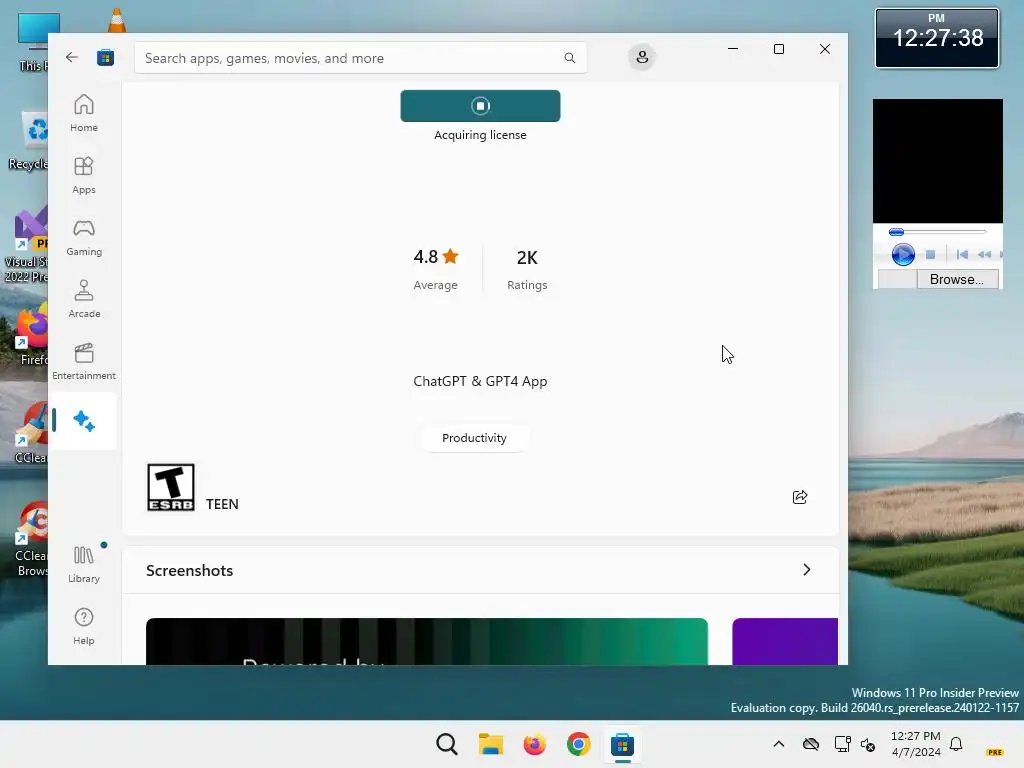Viewport: 1024px width, 768px height.
Task: Expand Screenshots with the chevron arrow
Action: (807, 569)
